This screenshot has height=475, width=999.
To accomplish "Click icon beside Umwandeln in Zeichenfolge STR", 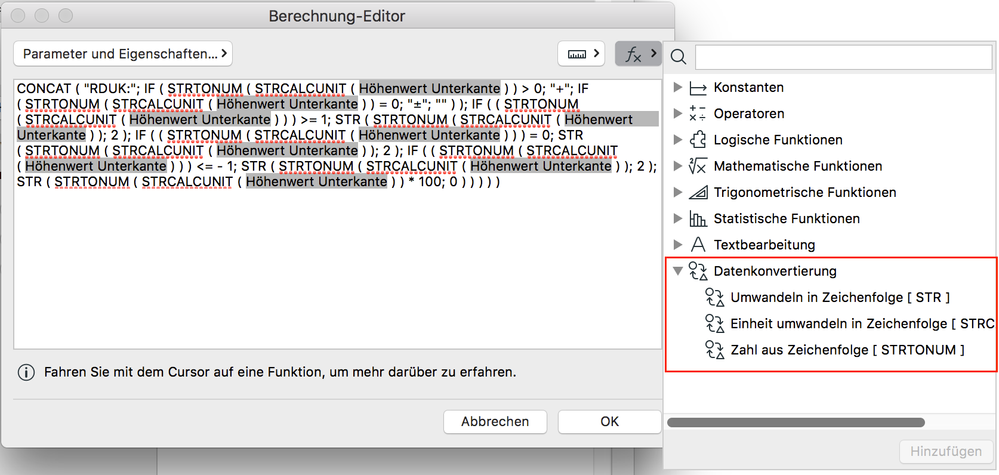I will tap(715, 297).
